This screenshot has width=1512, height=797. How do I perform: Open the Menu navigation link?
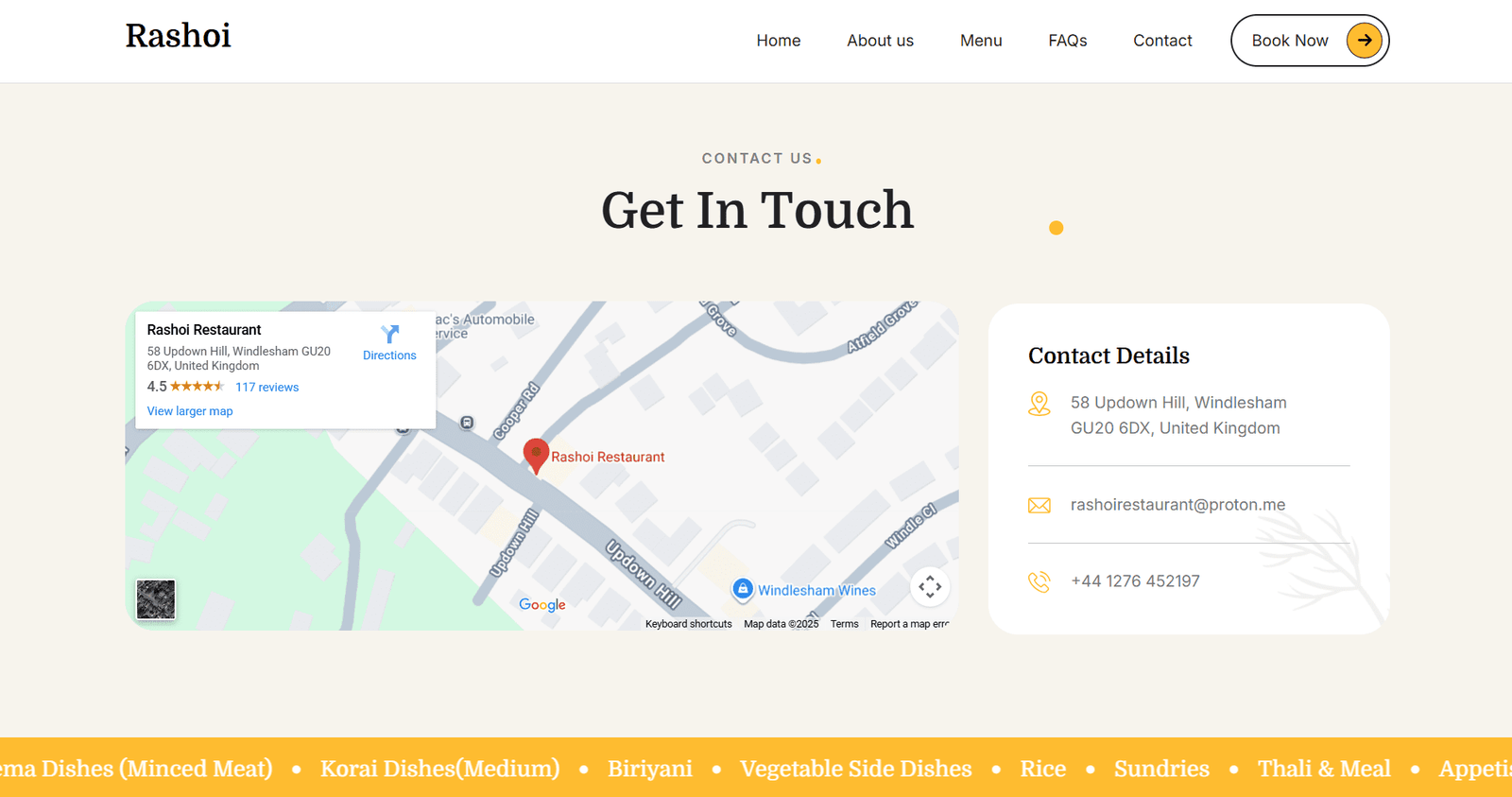pyautogui.click(x=981, y=41)
